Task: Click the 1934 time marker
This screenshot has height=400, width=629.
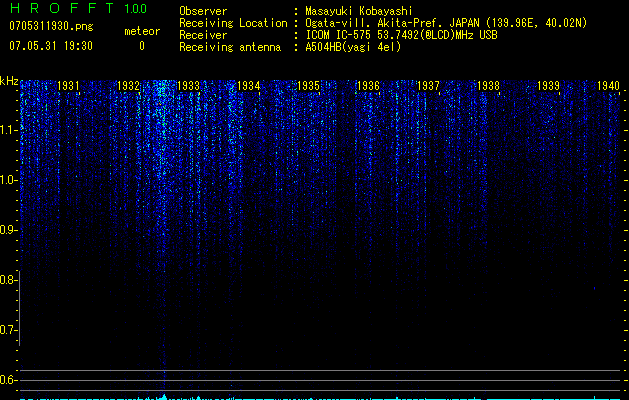Action: (x=248, y=85)
